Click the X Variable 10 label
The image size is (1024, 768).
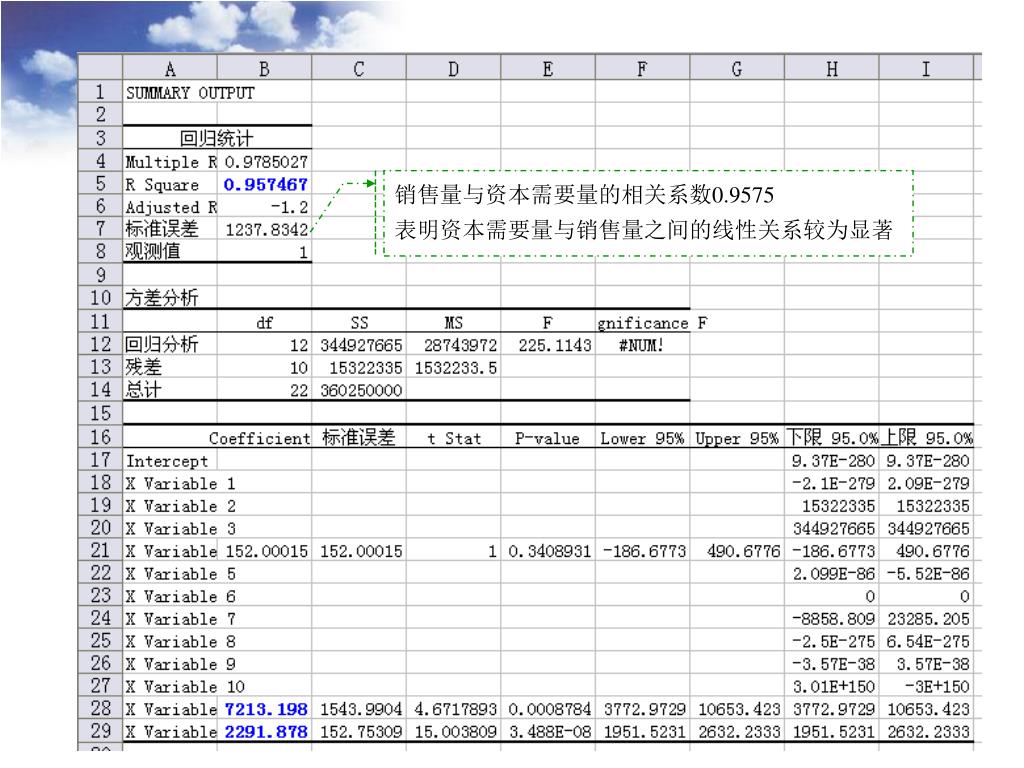tap(185, 686)
